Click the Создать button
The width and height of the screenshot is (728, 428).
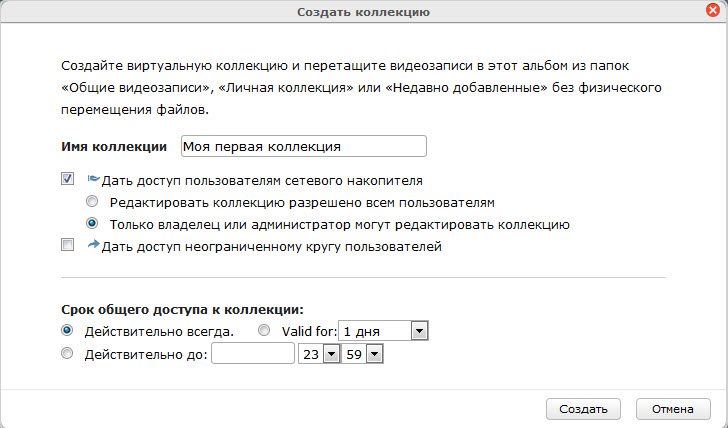pyautogui.click(x=583, y=409)
